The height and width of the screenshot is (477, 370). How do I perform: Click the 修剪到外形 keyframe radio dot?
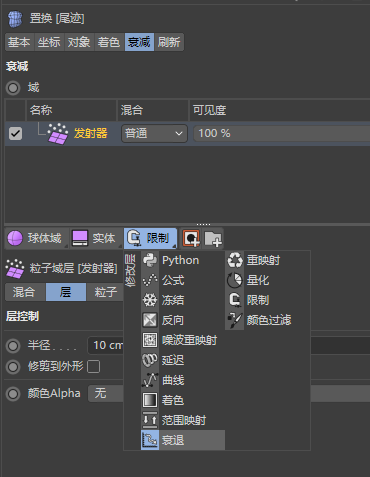click(x=13, y=367)
